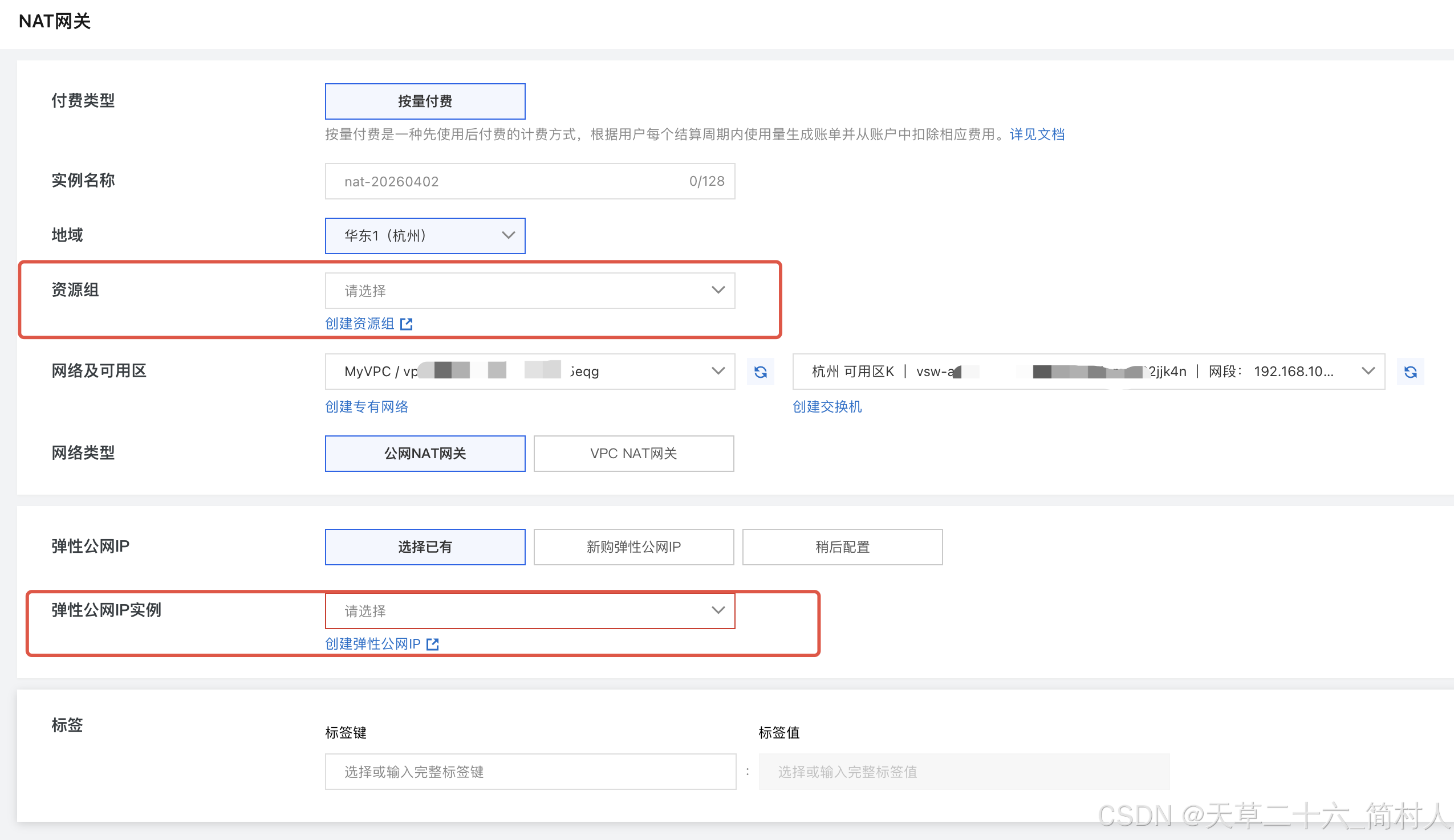Choose 新购弹性公网IP option
1454x840 pixels.
pos(633,547)
